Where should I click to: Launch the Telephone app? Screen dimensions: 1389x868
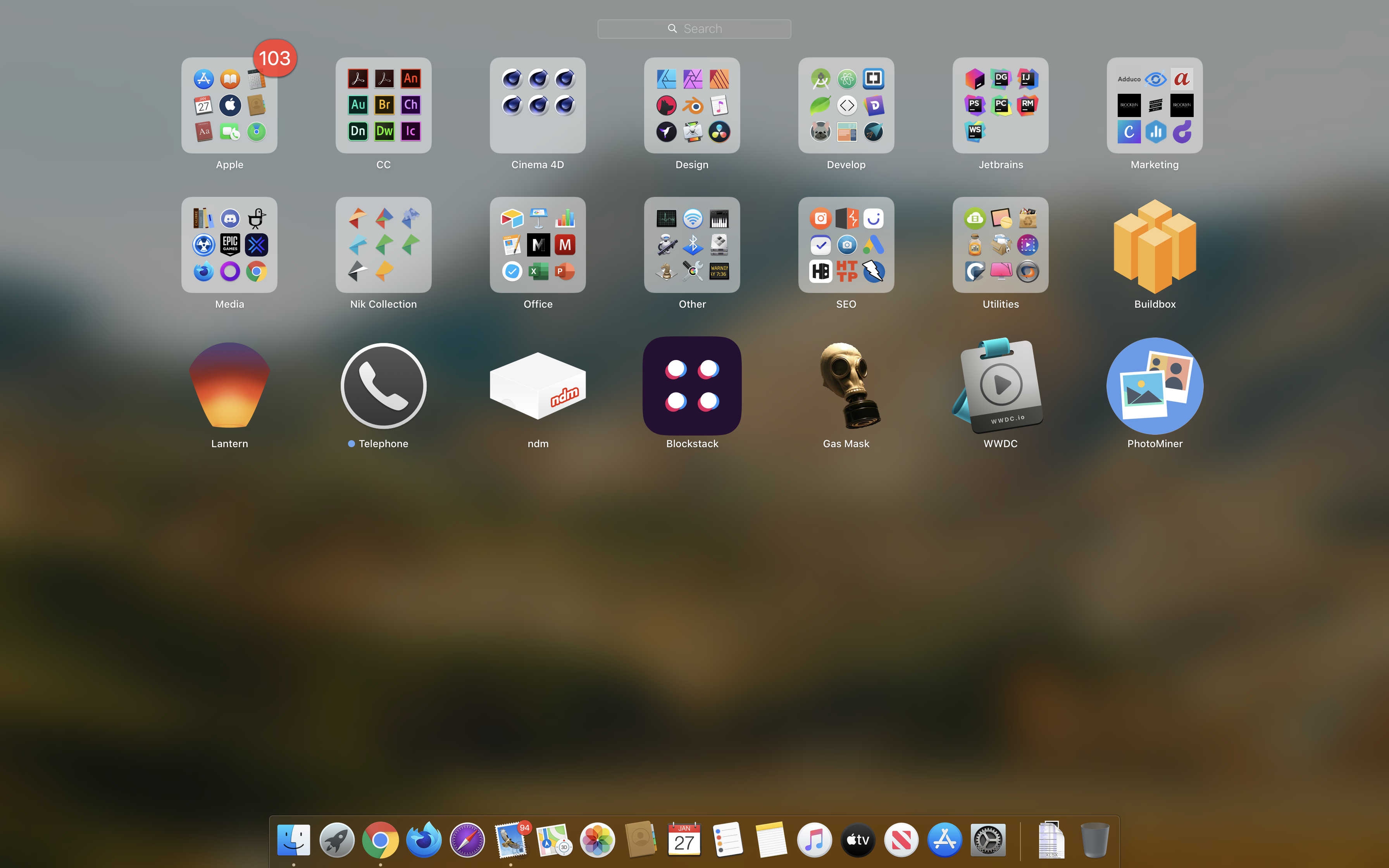pyautogui.click(x=383, y=386)
